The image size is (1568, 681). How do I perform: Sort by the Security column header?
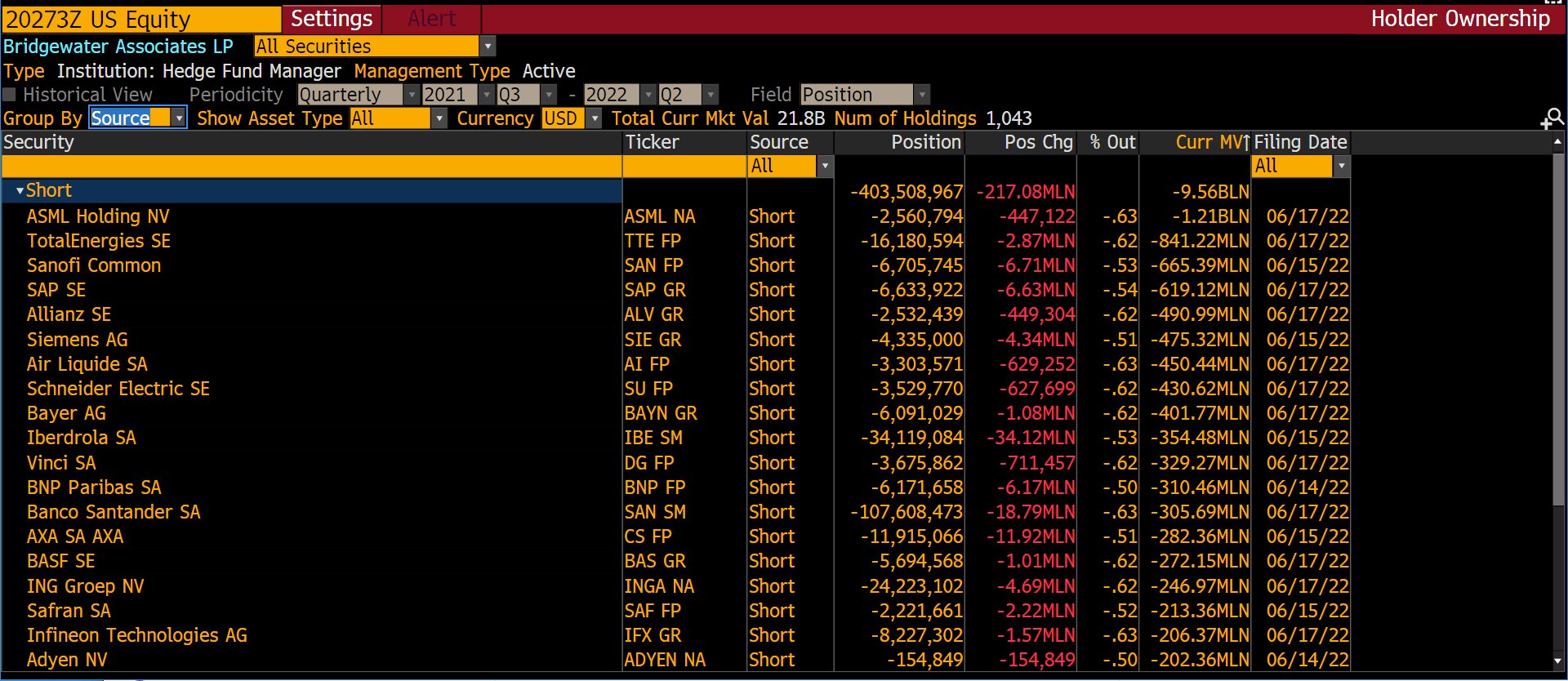(311, 142)
